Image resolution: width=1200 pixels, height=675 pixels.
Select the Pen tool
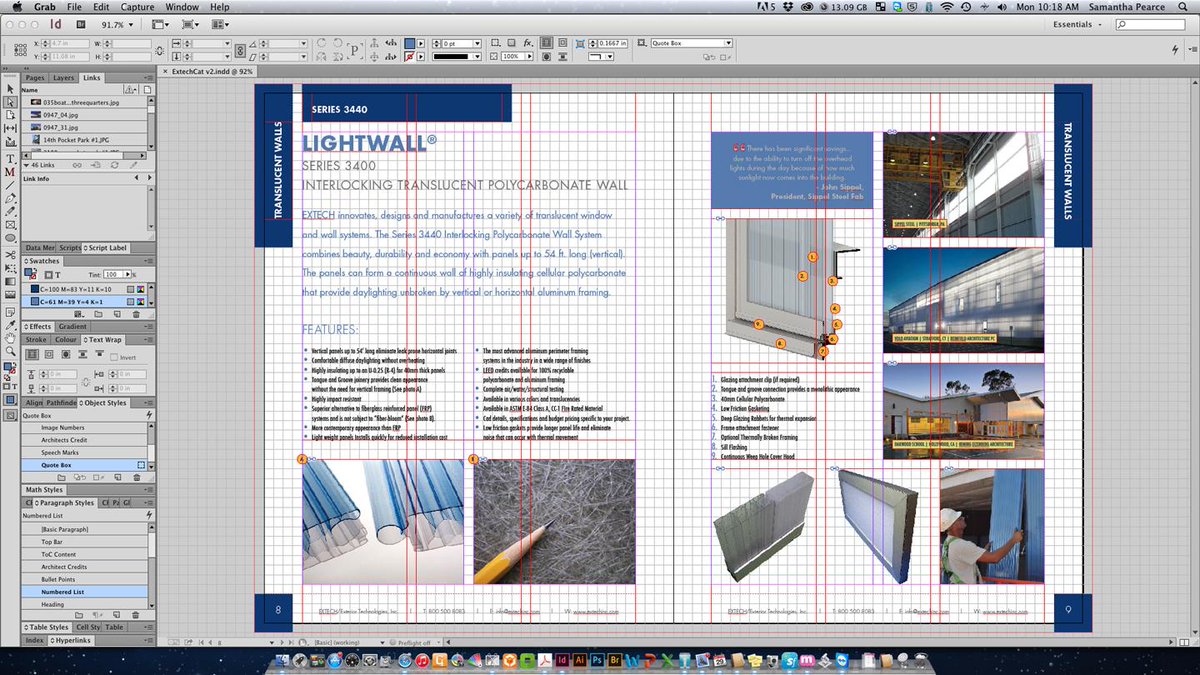(x=10, y=198)
